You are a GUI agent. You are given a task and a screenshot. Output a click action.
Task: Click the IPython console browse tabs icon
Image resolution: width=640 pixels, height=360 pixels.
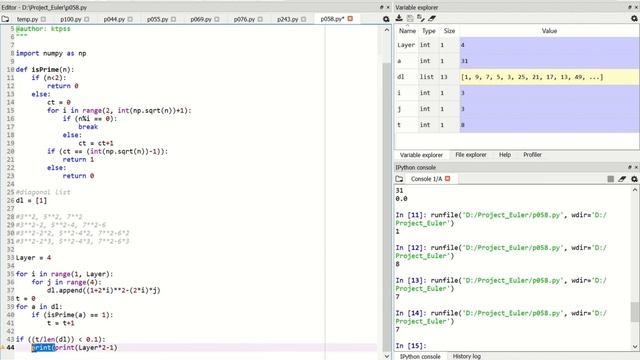tap(399, 179)
